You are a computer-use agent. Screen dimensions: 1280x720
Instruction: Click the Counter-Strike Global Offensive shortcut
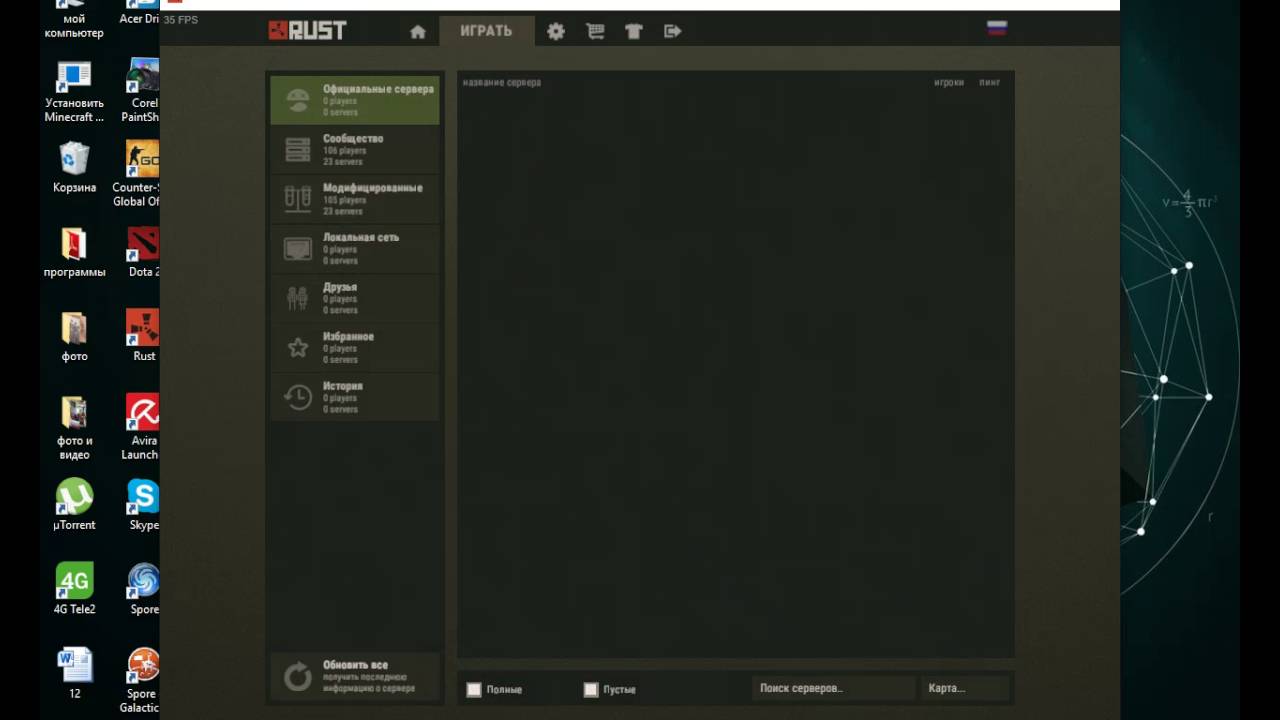point(137,174)
